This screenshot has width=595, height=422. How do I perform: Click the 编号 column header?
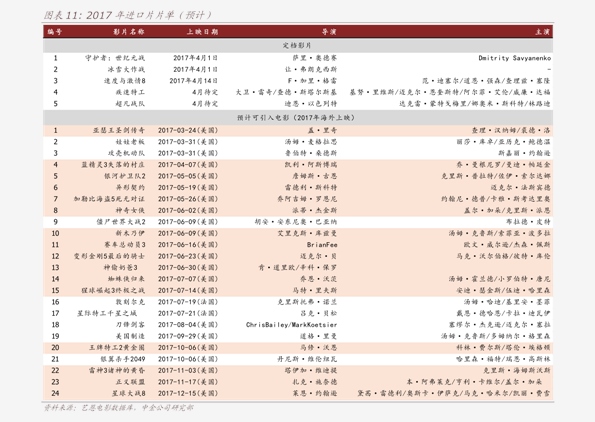pyautogui.click(x=55, y=32)
